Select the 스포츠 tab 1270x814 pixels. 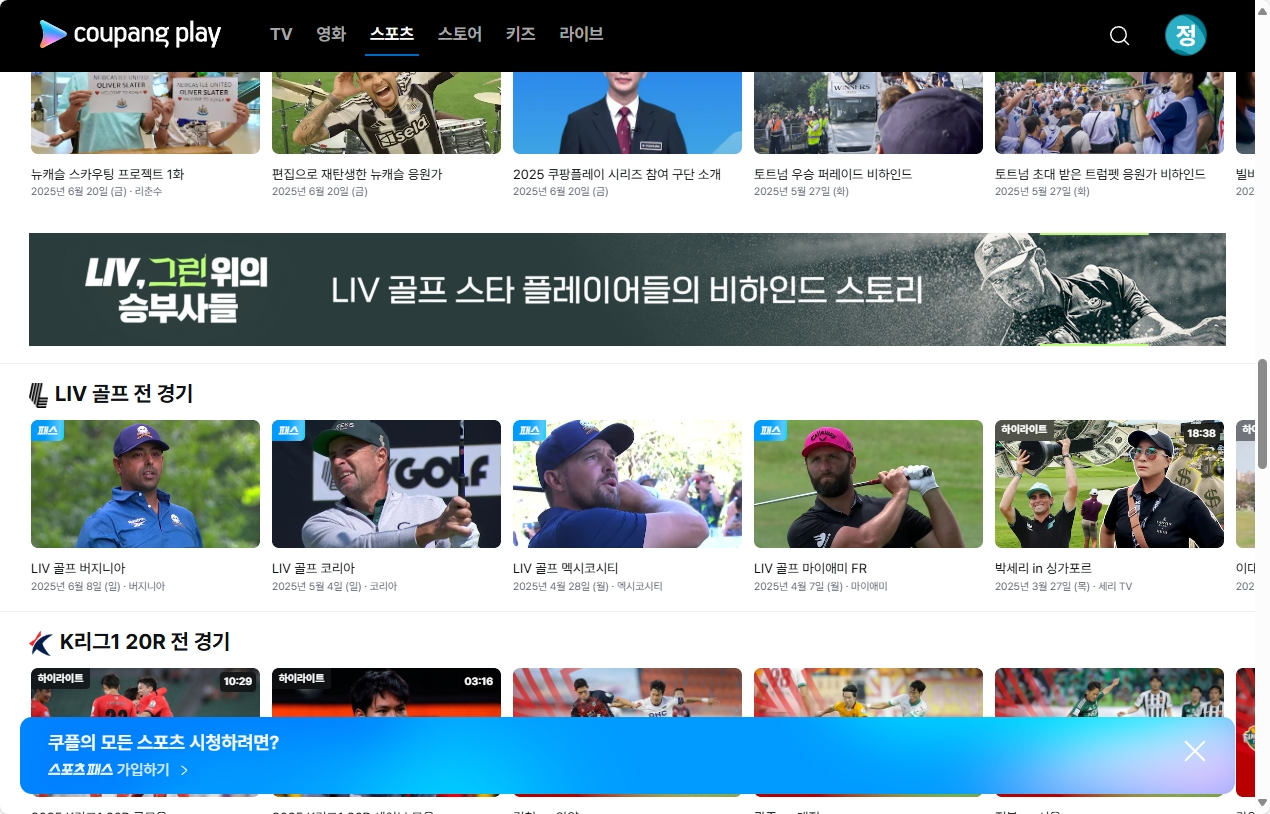392,34
